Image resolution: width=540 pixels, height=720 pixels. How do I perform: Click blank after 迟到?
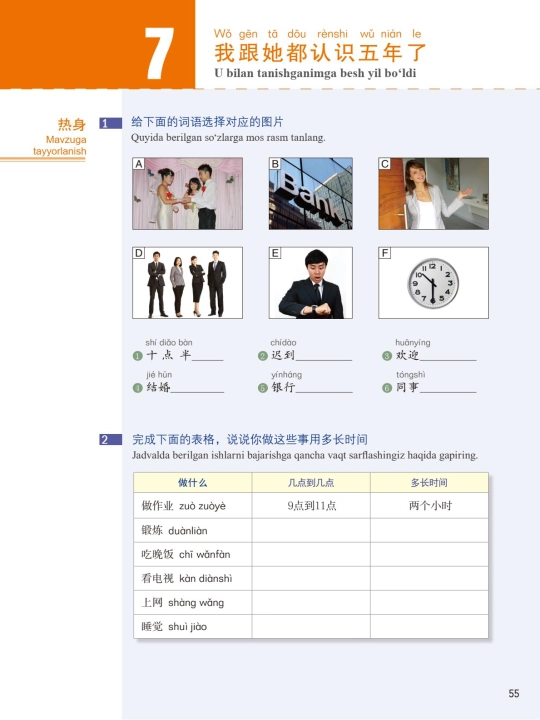pyautogui.click(x=324, y=356)
